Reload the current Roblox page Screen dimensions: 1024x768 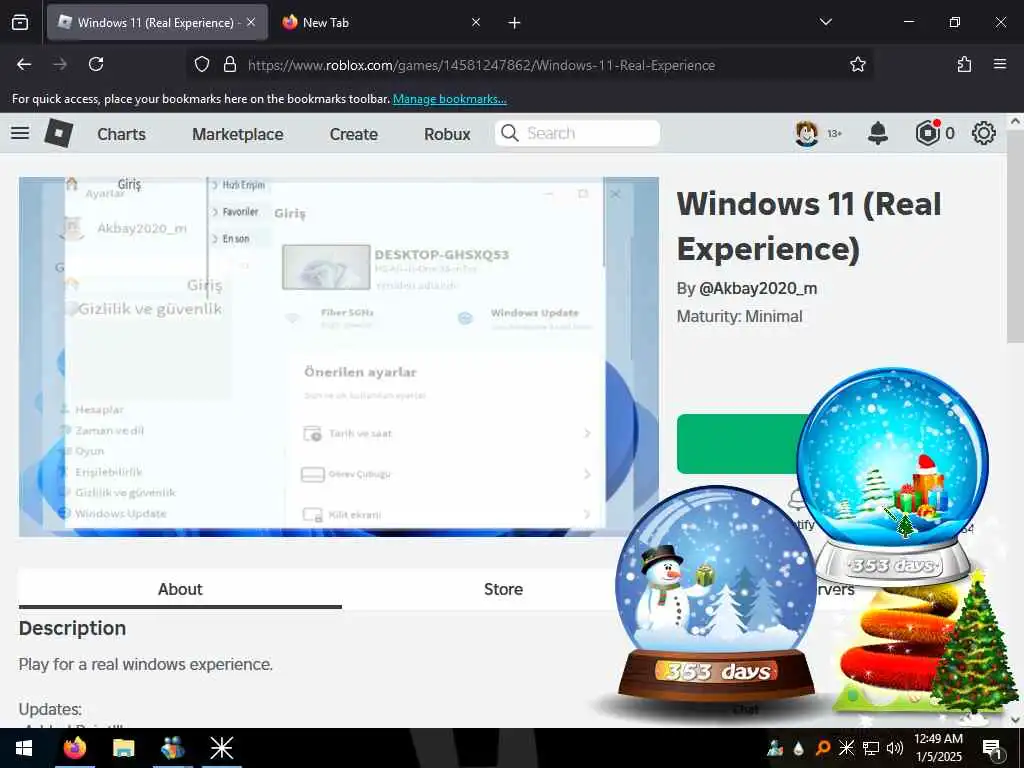tap(96, 64)
